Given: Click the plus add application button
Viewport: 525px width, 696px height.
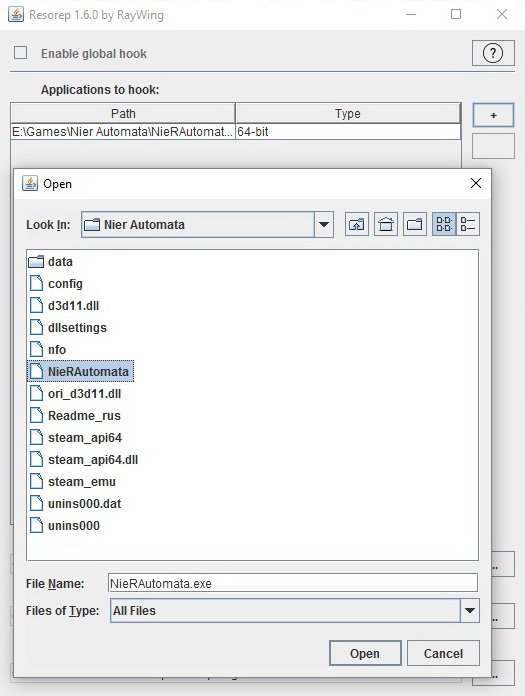Looking at the screenshot, I should point(493,115).
